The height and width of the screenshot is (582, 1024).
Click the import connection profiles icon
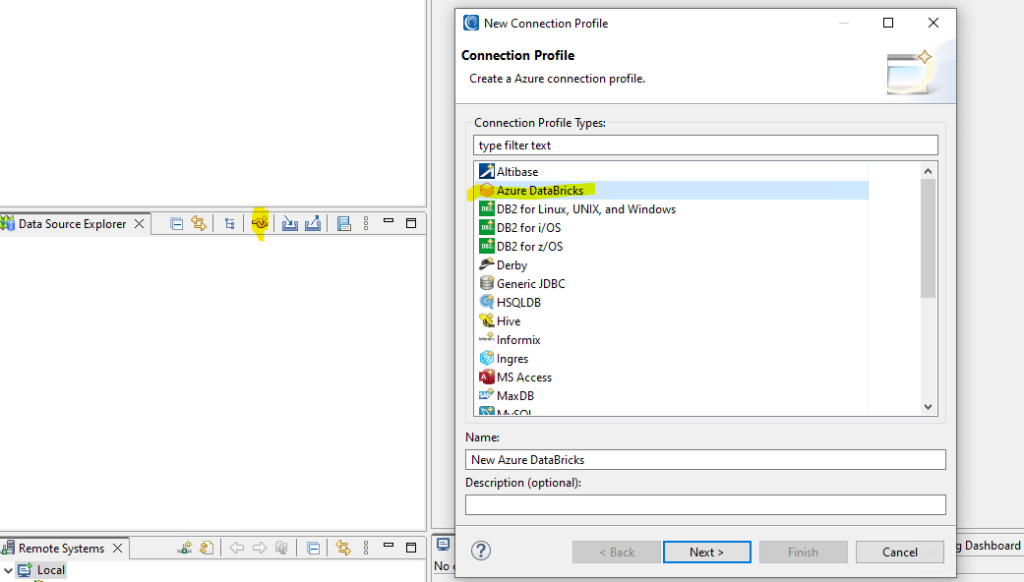[x=290, y=224]
